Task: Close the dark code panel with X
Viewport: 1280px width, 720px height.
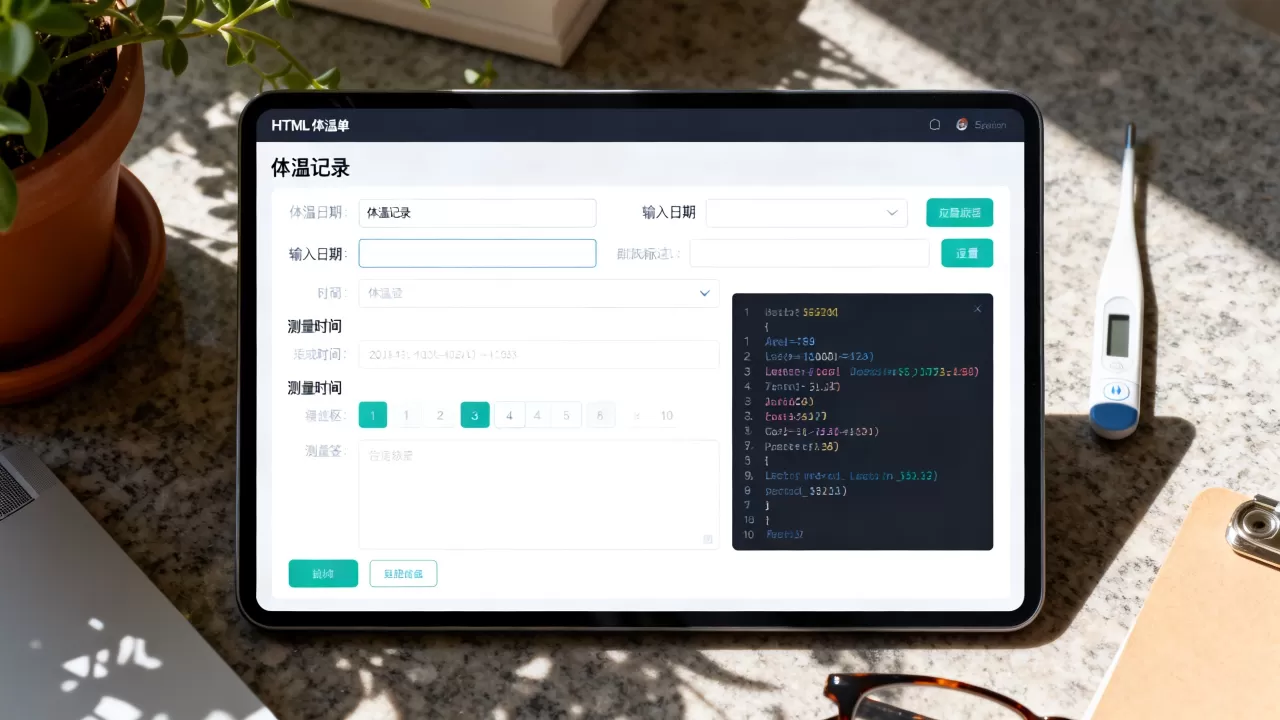Action: click(978, 309)
